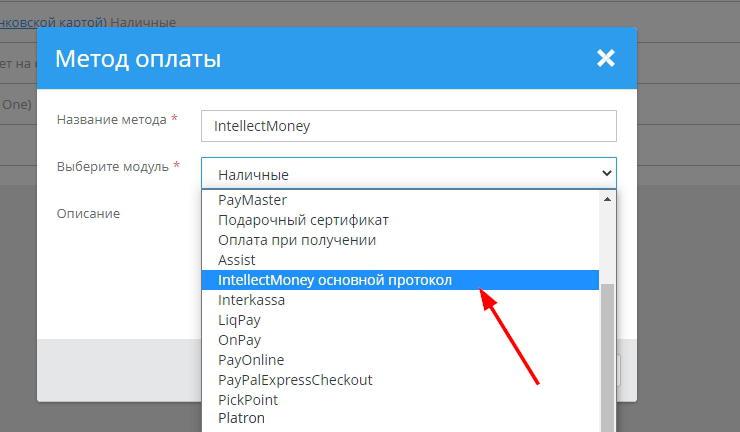The height and width of the screenshot is (432, 740).
Task: Click the dropdown list scroll up arrow
Action: point(606,199)
